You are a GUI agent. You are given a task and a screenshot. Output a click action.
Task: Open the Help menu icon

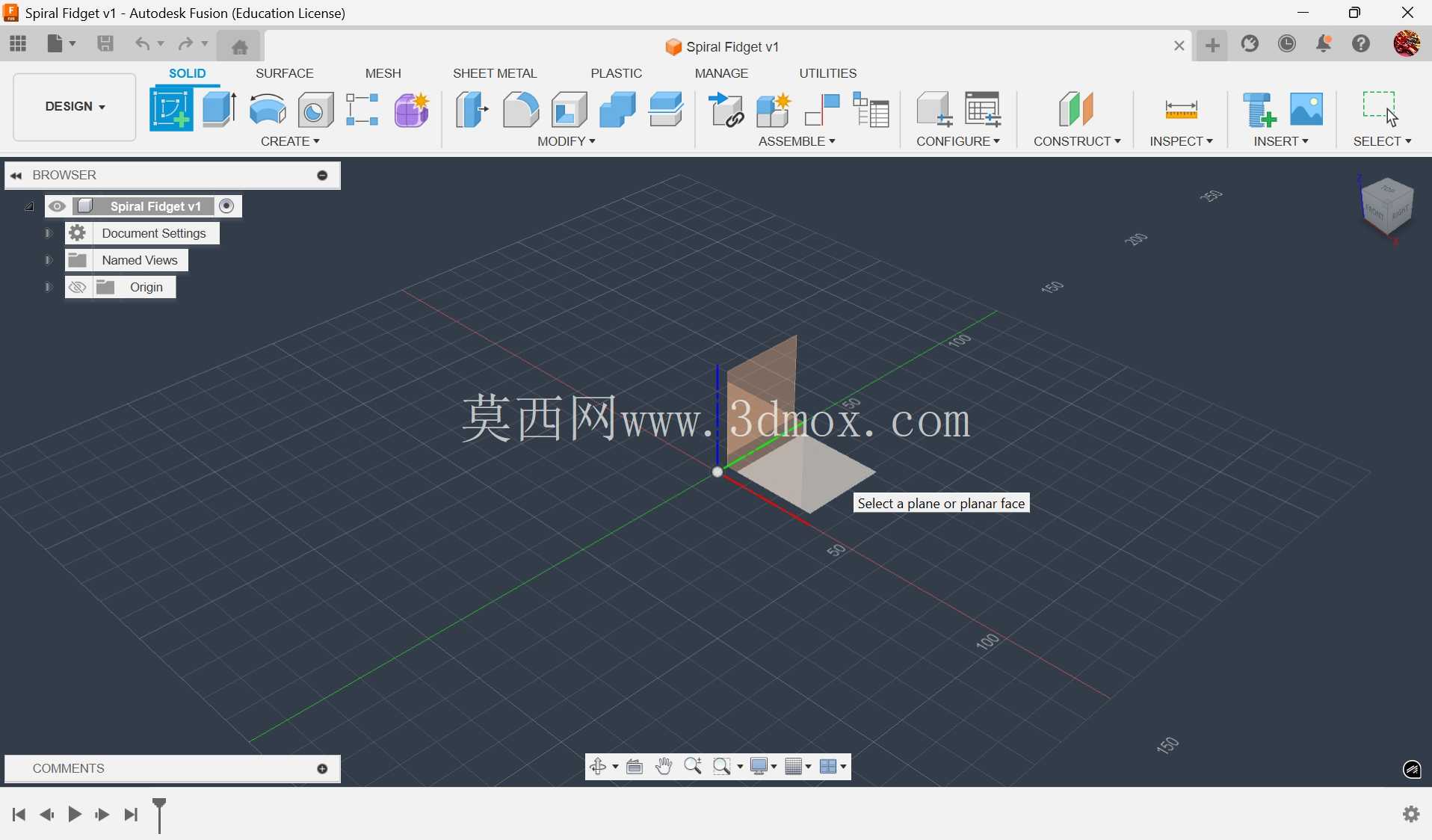coord(1362,44)
